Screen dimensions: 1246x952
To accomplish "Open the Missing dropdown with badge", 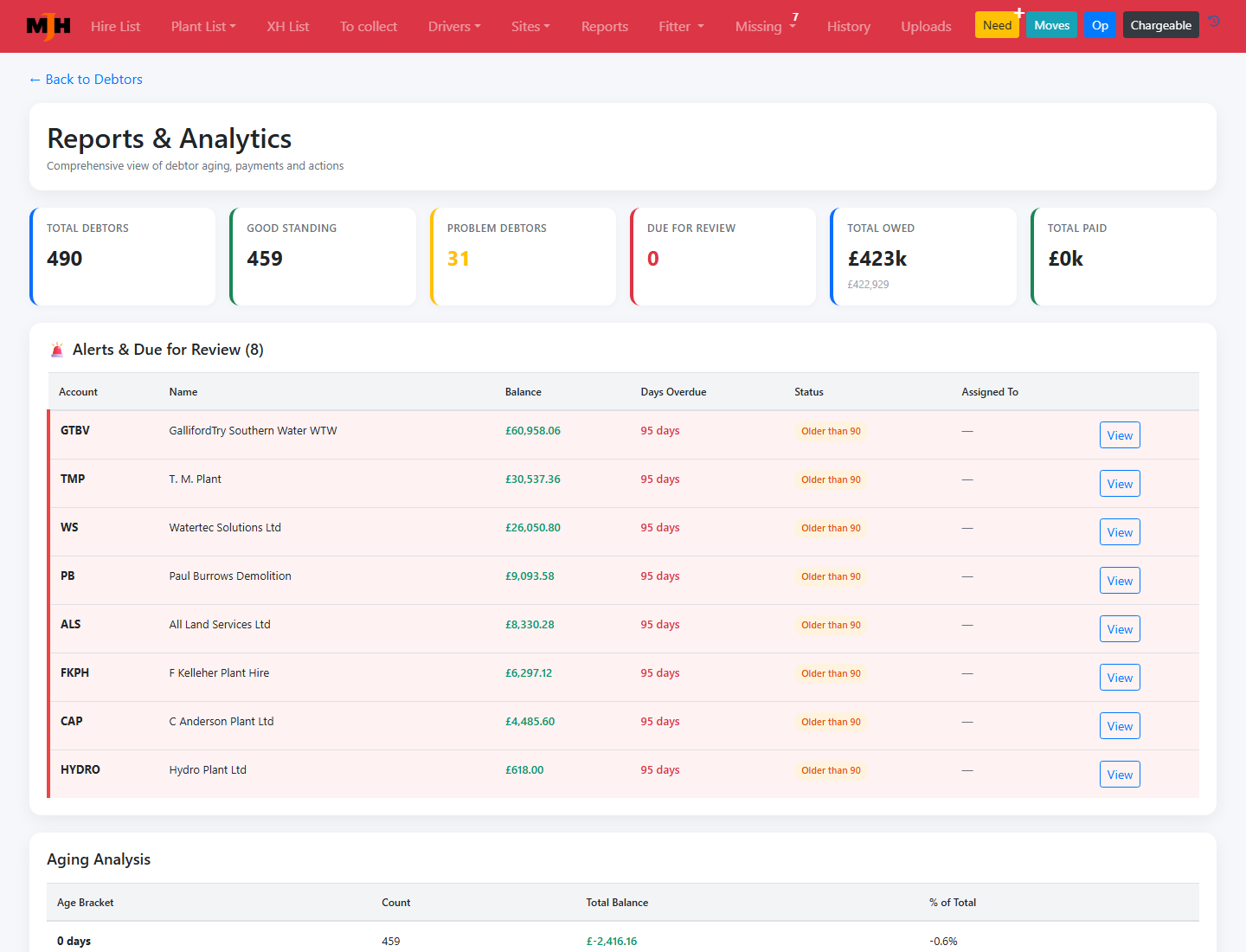I will pos(766,26).
